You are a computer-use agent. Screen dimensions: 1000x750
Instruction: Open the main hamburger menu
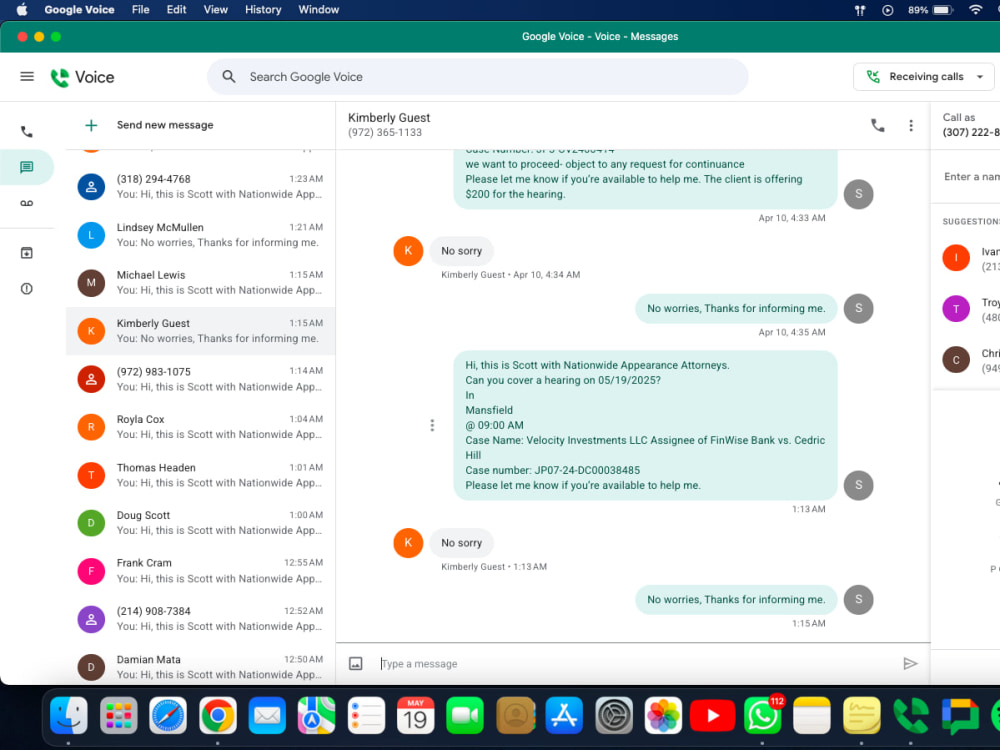point(27,77)
